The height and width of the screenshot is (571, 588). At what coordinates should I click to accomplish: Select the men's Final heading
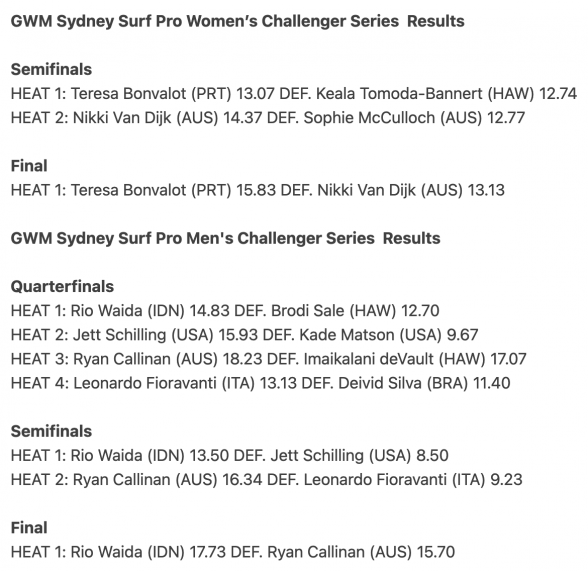pos(29,528)
